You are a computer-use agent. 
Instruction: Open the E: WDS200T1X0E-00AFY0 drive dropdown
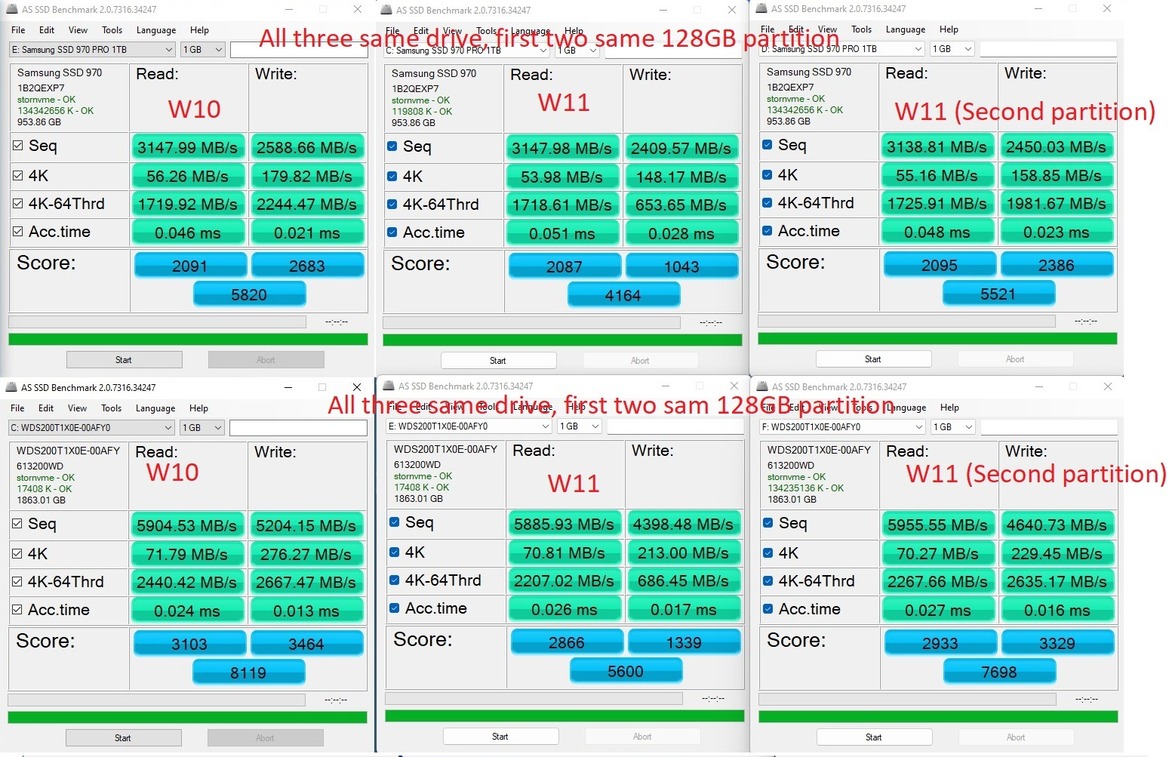pyautogui.click(x=469, y=426)
